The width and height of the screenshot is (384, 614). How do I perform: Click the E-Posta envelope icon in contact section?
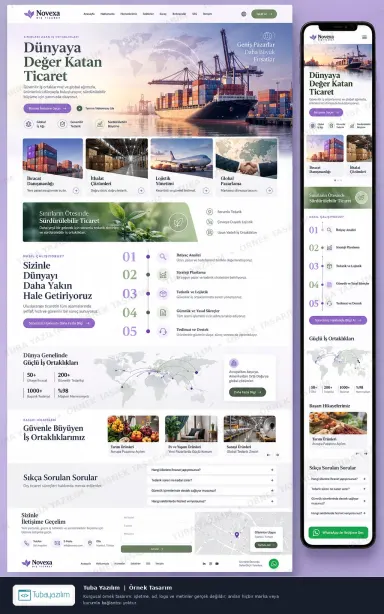coord(57,543)
